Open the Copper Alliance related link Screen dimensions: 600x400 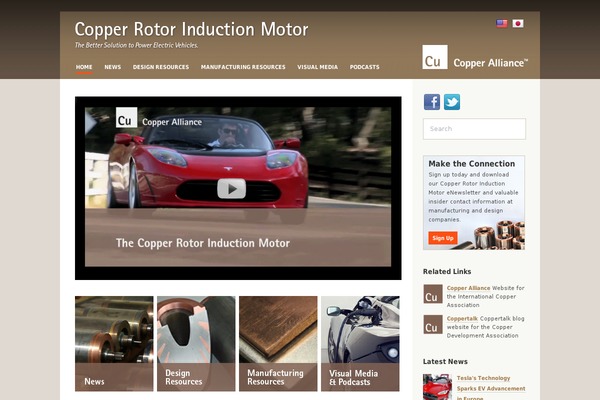coord(468,288)
